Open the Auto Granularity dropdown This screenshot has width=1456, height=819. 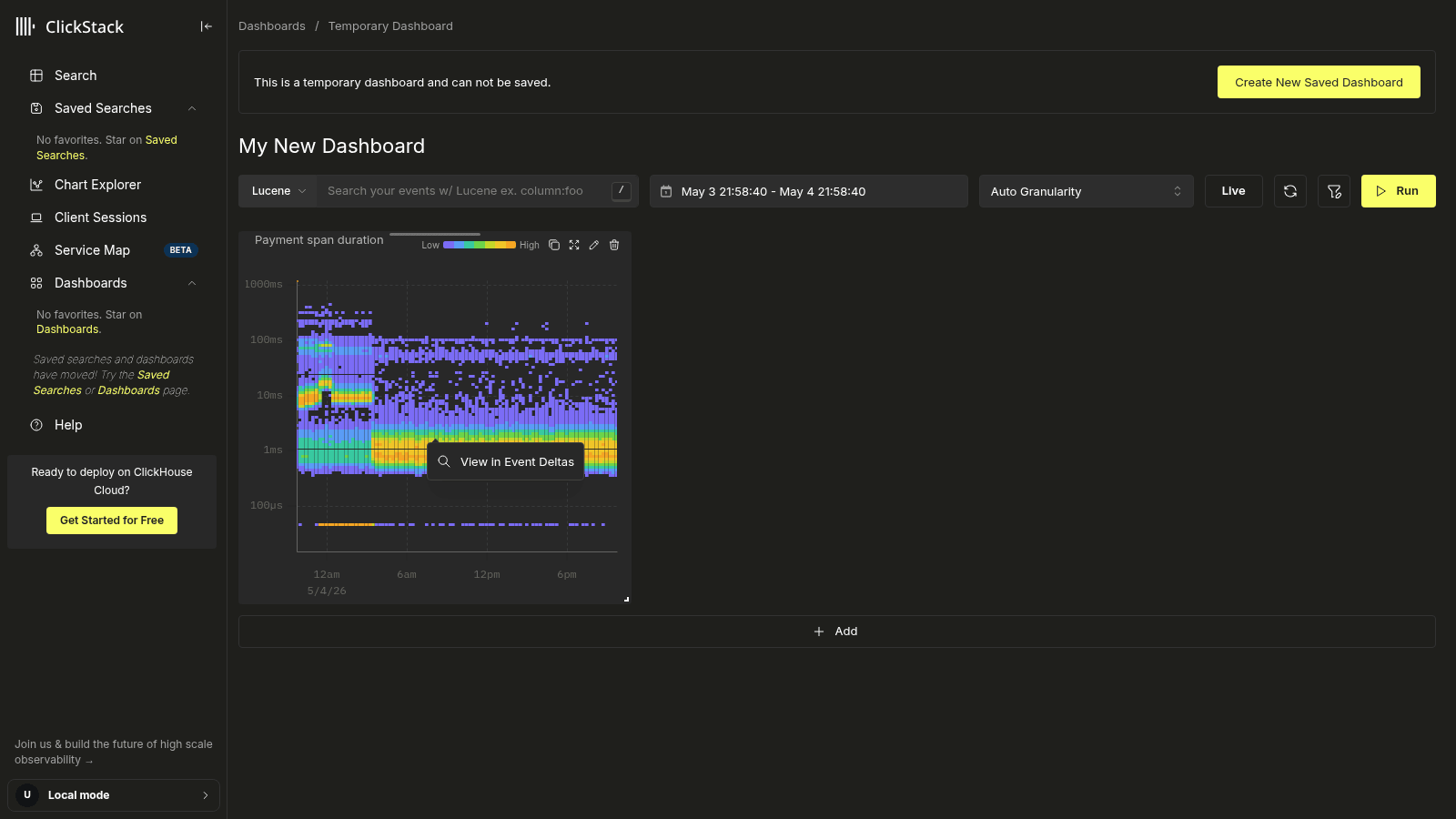1087,191
